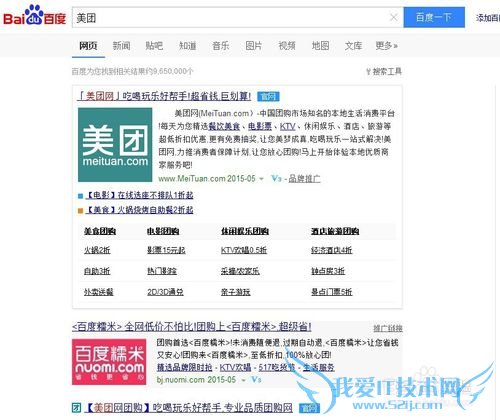Open the <百度糯米> 全网低价不怕比 result title

[192, 327]
